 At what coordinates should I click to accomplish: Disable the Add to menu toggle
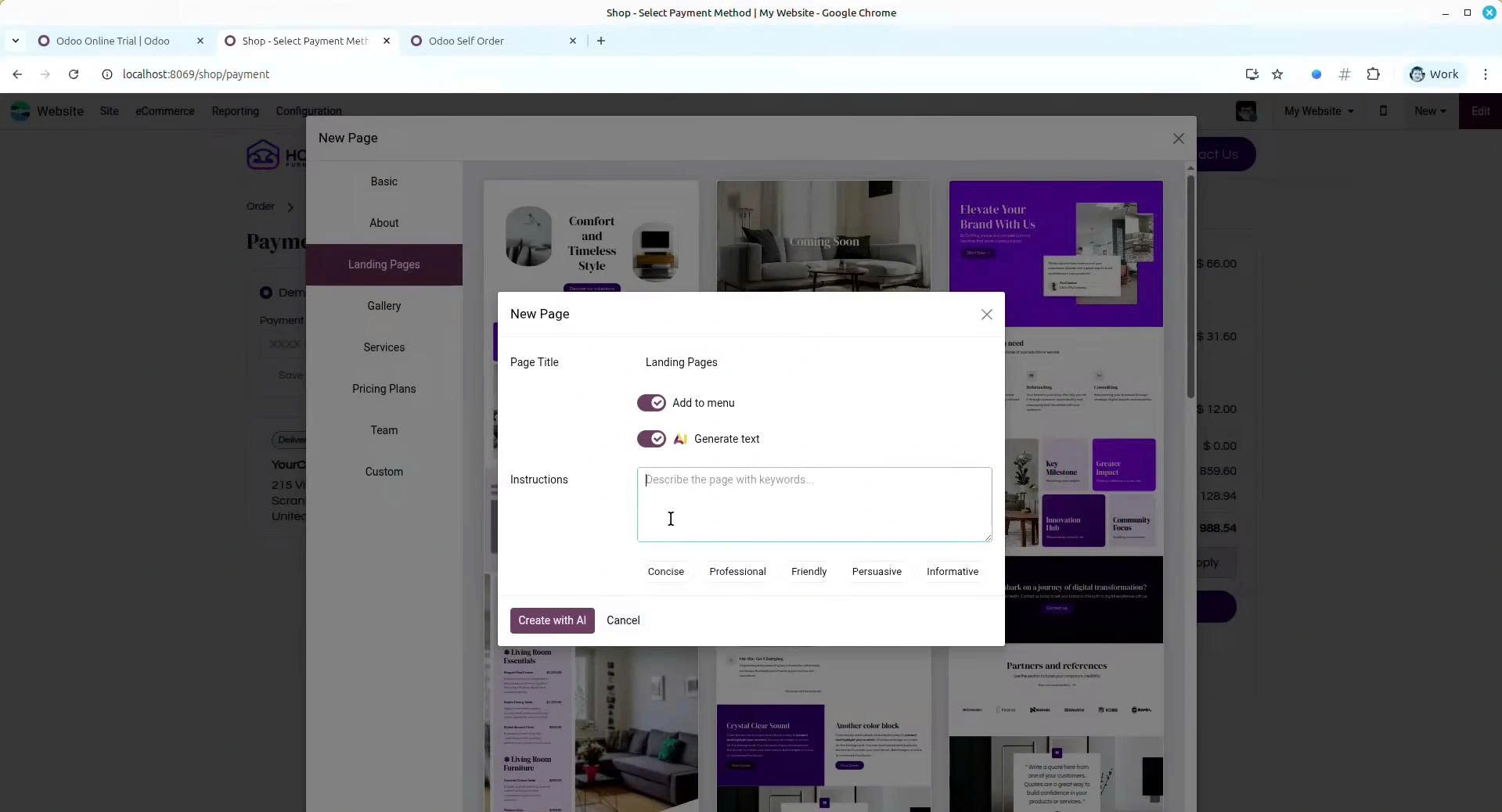tap(651, 403)
